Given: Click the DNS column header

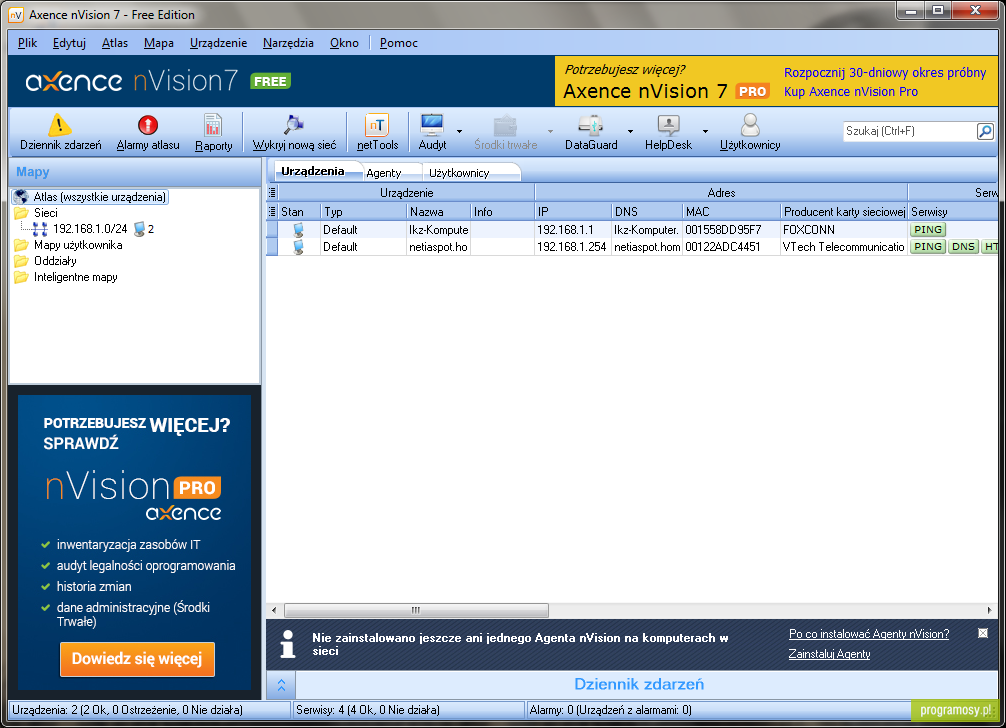Looking at the screenshot, I should pos(647,212).
